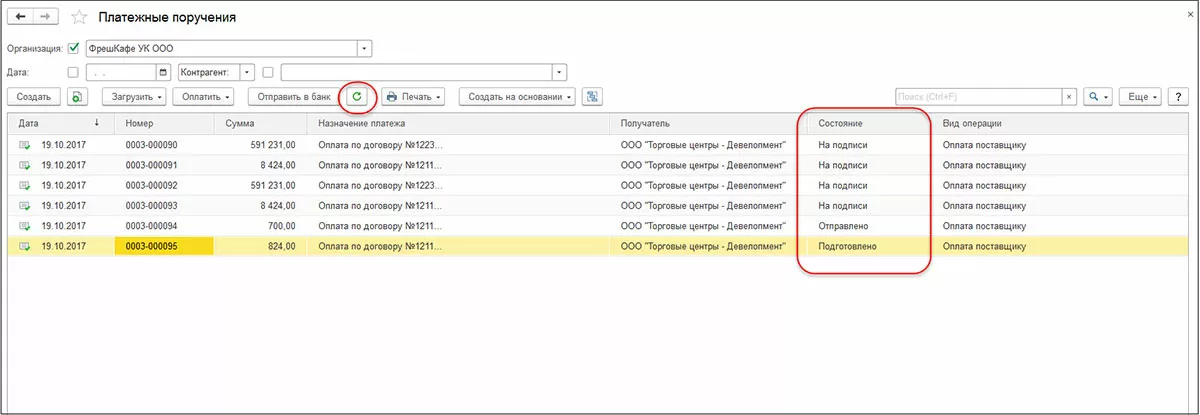This screenshot has height=415, width=1200.
Task: Expand the Организация ФрешКафе dropdown arrow
Action: (x=364, y=48)
